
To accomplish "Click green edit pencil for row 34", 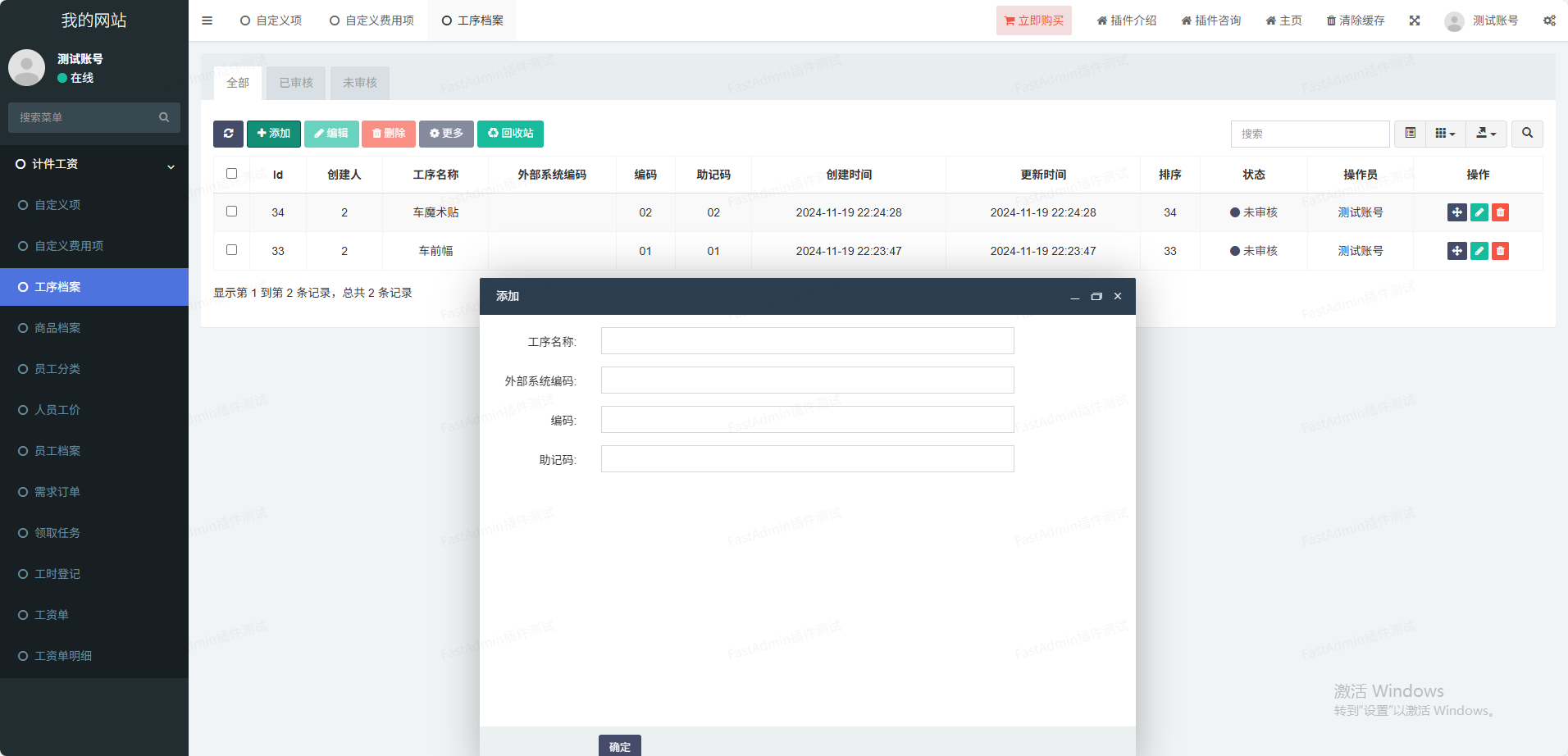I will [1479, 212].
